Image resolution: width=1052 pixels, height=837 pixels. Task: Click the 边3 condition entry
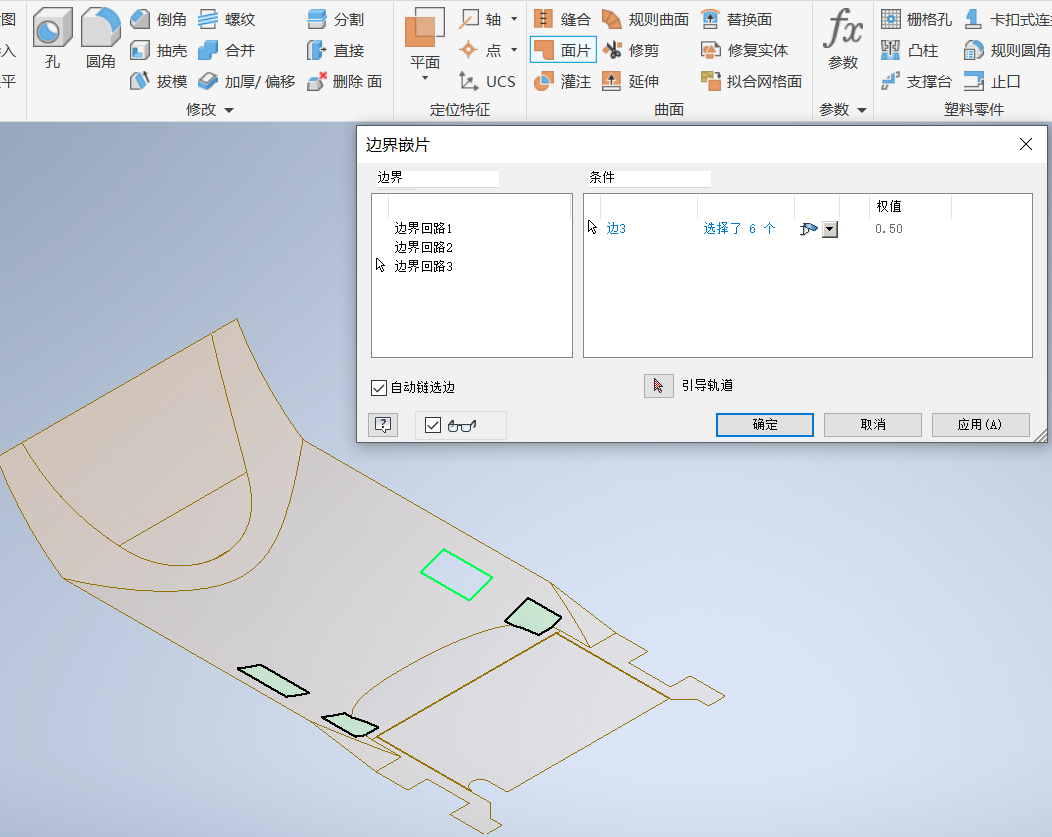pyautogui.click(x=616, y=229)
